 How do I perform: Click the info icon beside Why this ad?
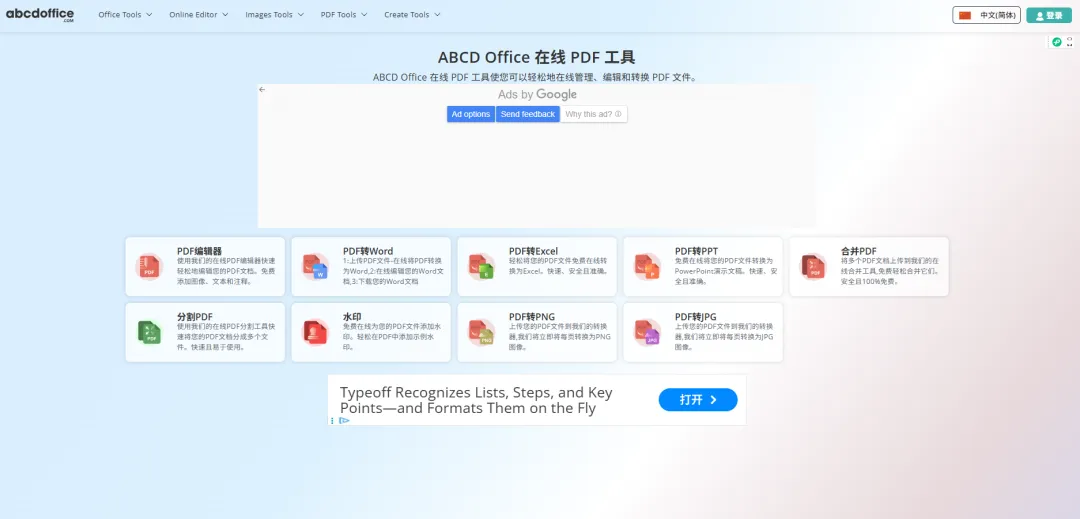pyautogui.click(x=618, y=114)
